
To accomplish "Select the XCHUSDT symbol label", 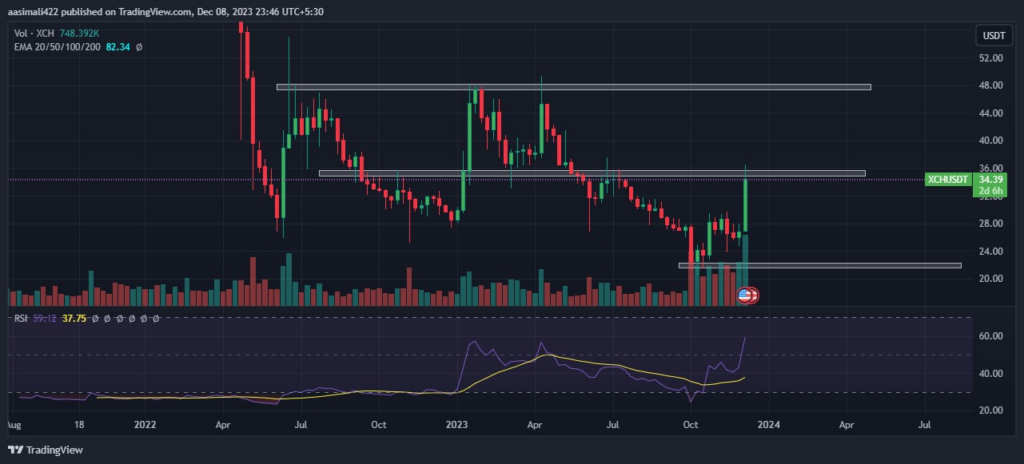I will point(948,179).
